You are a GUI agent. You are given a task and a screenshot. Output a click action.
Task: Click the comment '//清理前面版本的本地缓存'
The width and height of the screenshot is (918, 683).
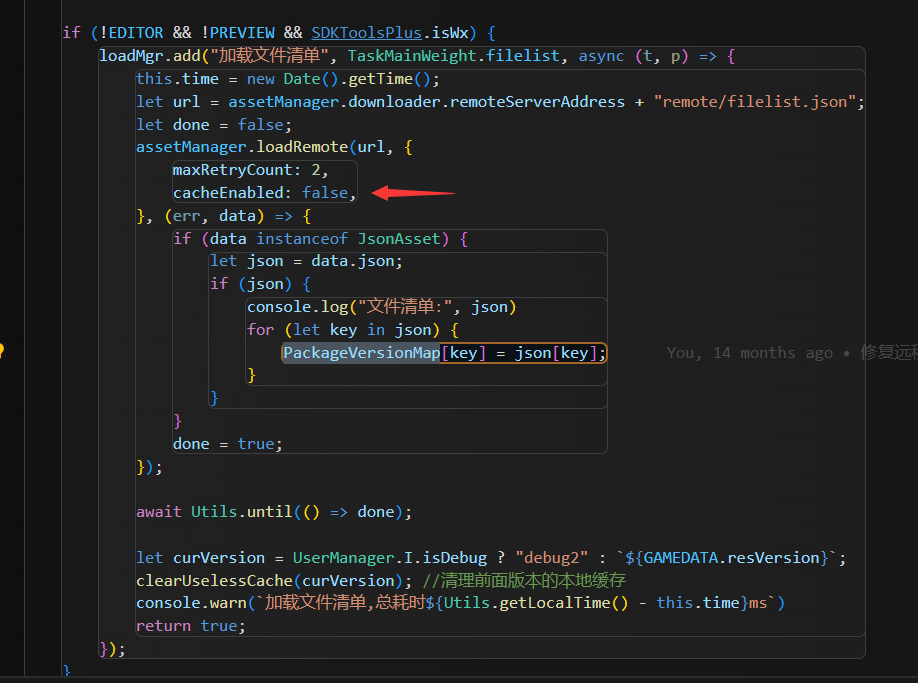tap(524, 581)
